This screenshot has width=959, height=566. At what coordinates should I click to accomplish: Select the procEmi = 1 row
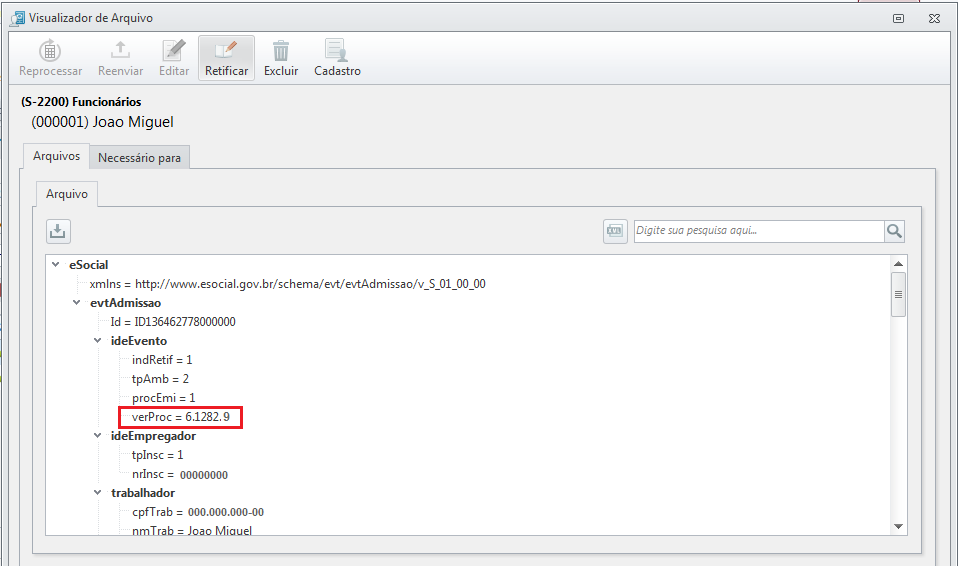163,398
